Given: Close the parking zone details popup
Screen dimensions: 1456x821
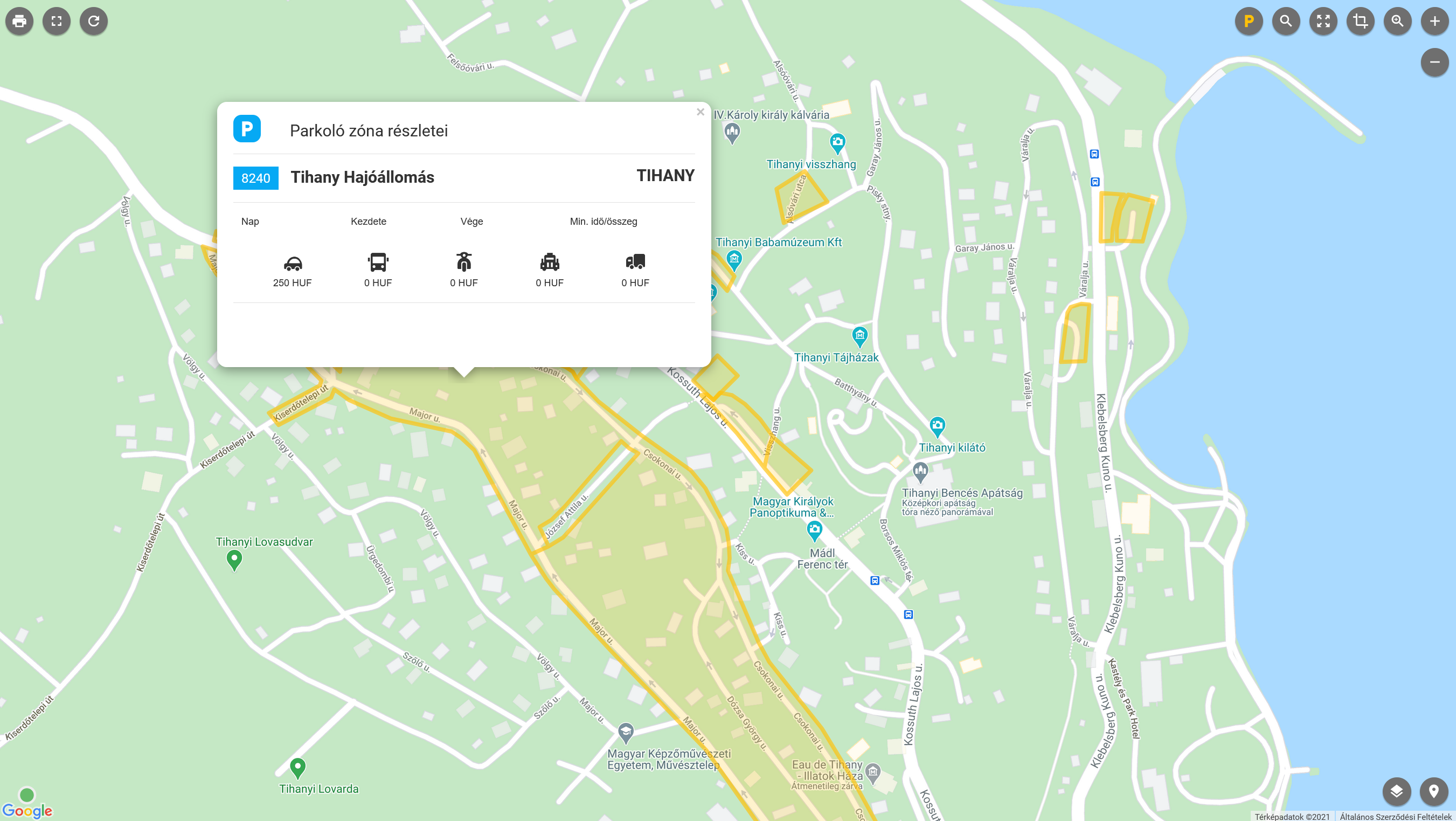Looking at the screenshot, I should point(701,112).
